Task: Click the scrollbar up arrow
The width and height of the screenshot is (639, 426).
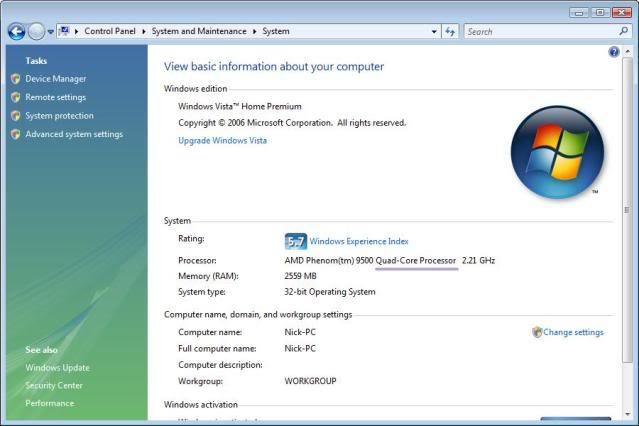Action: [627, 52]
